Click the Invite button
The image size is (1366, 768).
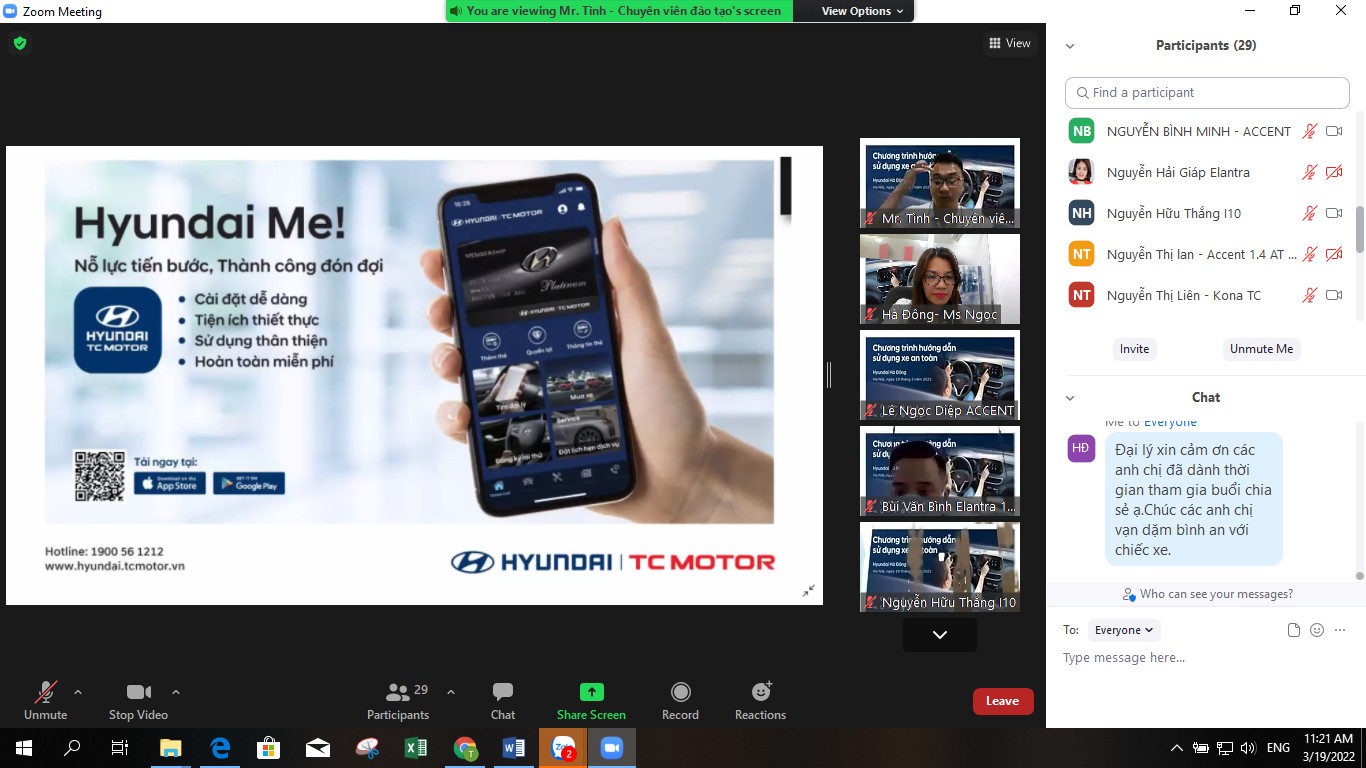1134,349
